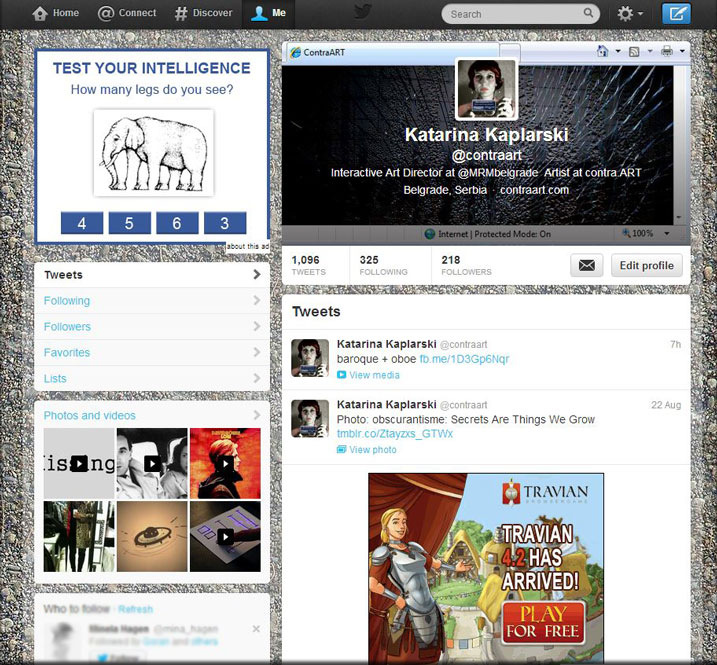Click the Edit profile button
Screen dimensions: 717x665
647,265
